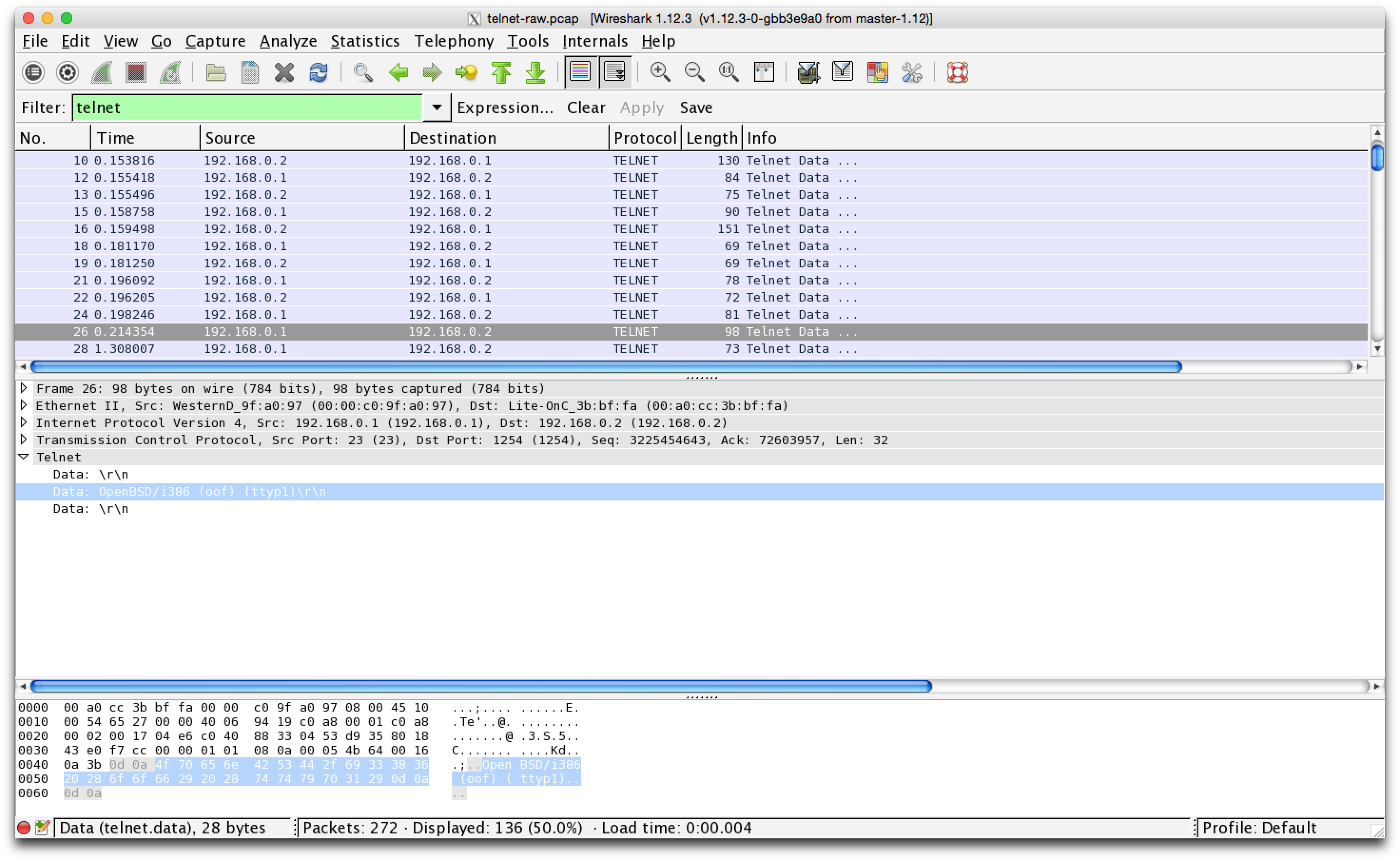Start a new live capture
Screen dimensions: 1400x861
[x=101, y=72]
